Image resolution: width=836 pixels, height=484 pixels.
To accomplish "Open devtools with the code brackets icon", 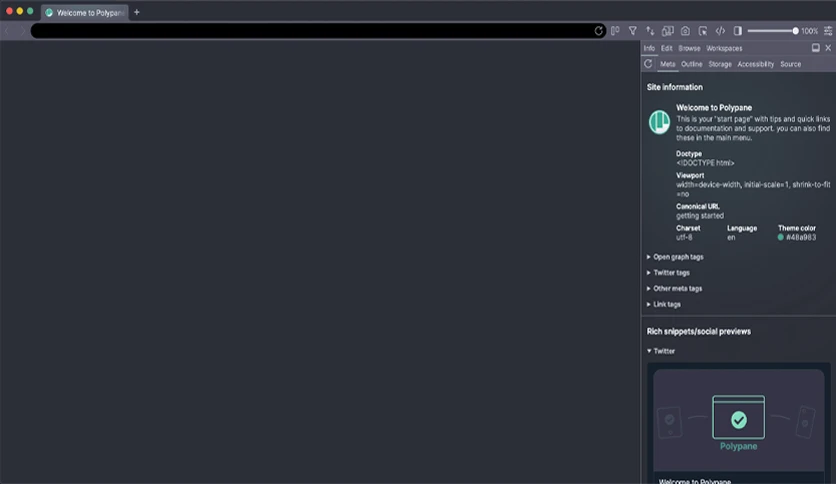I will click(x=720, y=31).
